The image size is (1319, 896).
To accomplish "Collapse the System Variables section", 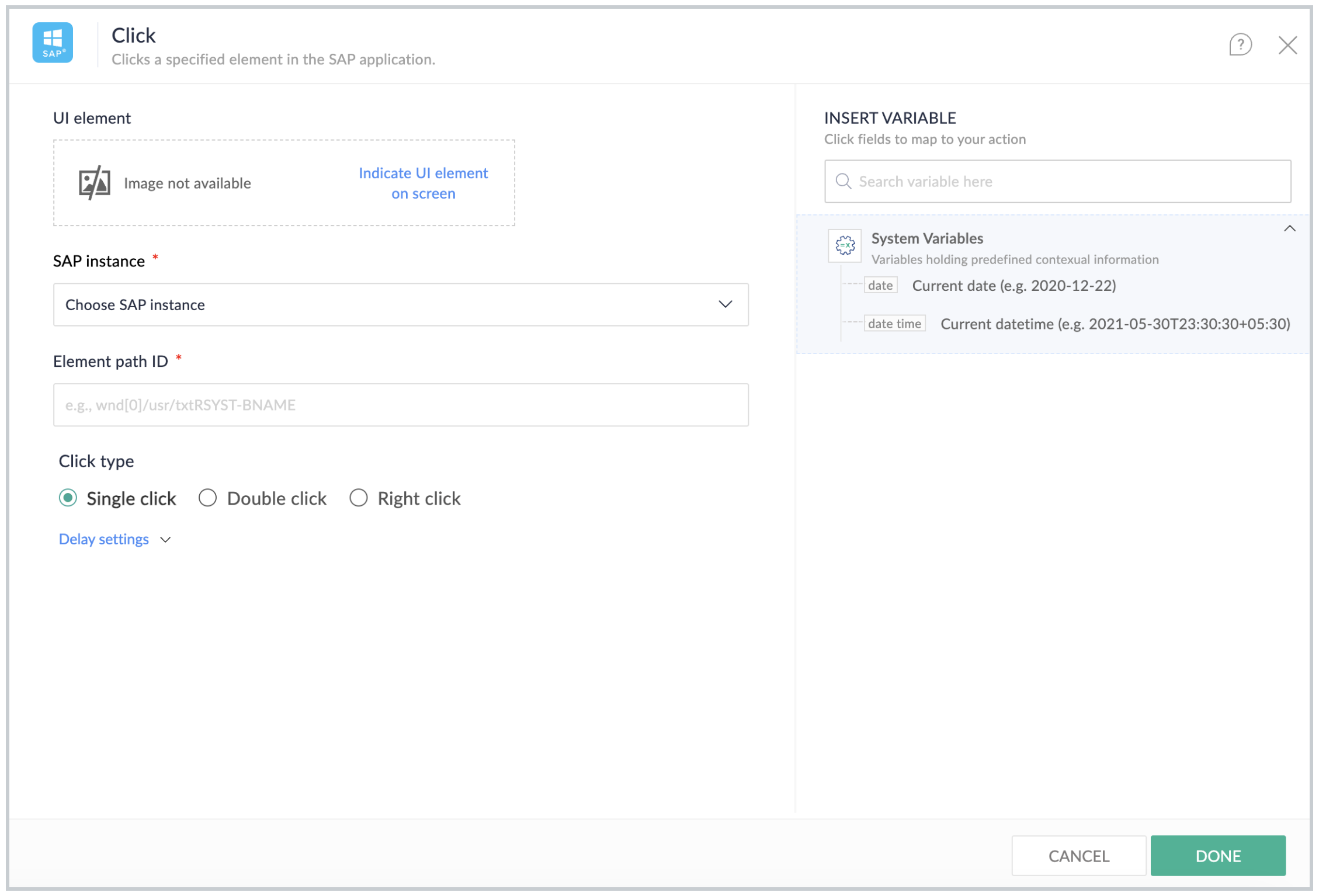I will [x=1289, y=228].
